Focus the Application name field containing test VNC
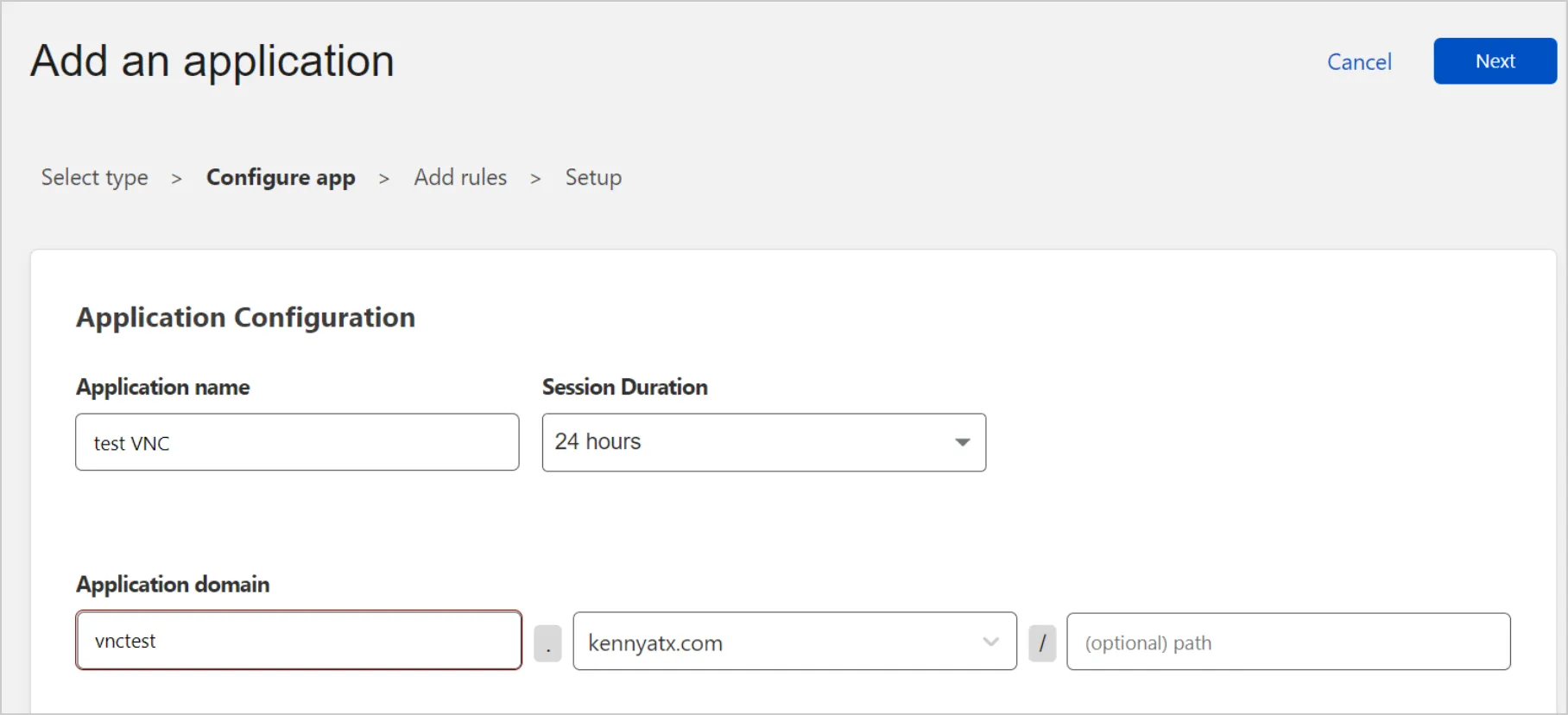This screenshot has width=1568, height=715. pyautogui.click(x=297, y=443)
